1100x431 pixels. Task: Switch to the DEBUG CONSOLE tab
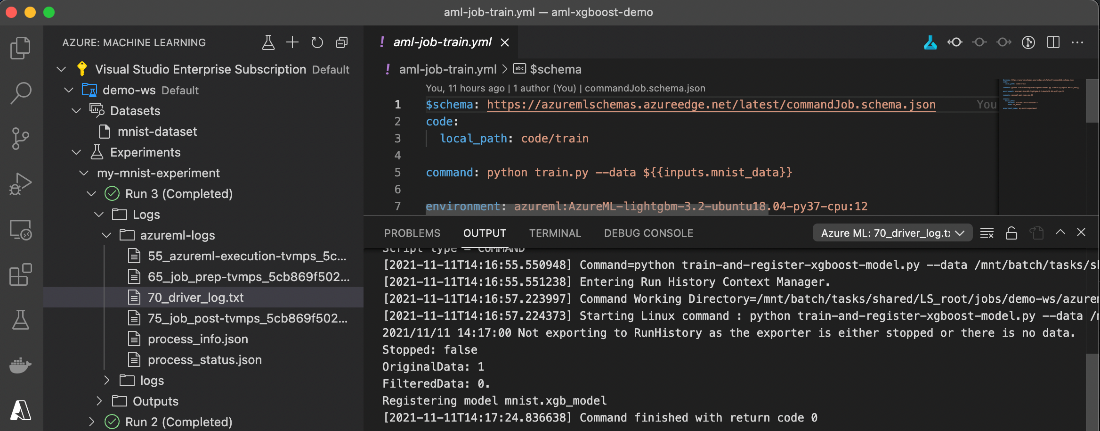(648, 233)
